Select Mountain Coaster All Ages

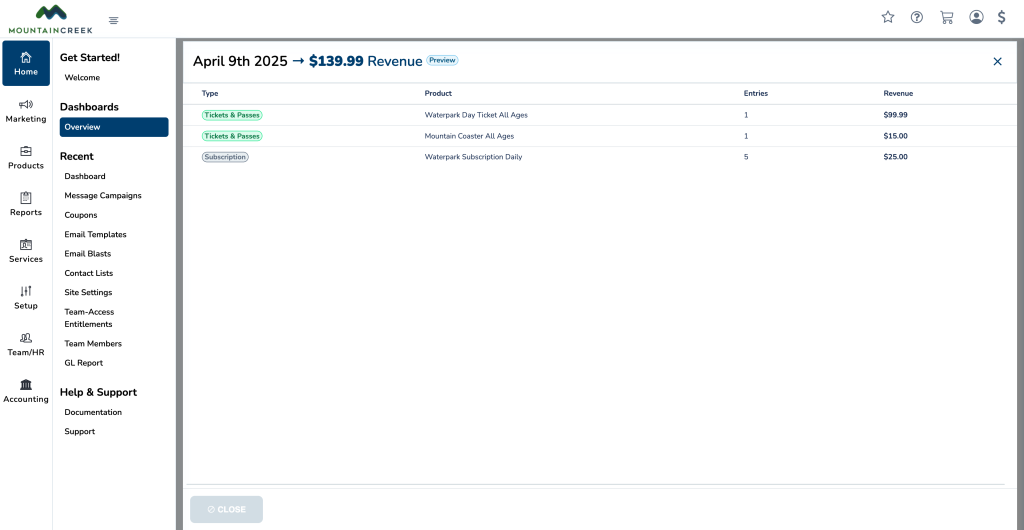coord(470,136)
